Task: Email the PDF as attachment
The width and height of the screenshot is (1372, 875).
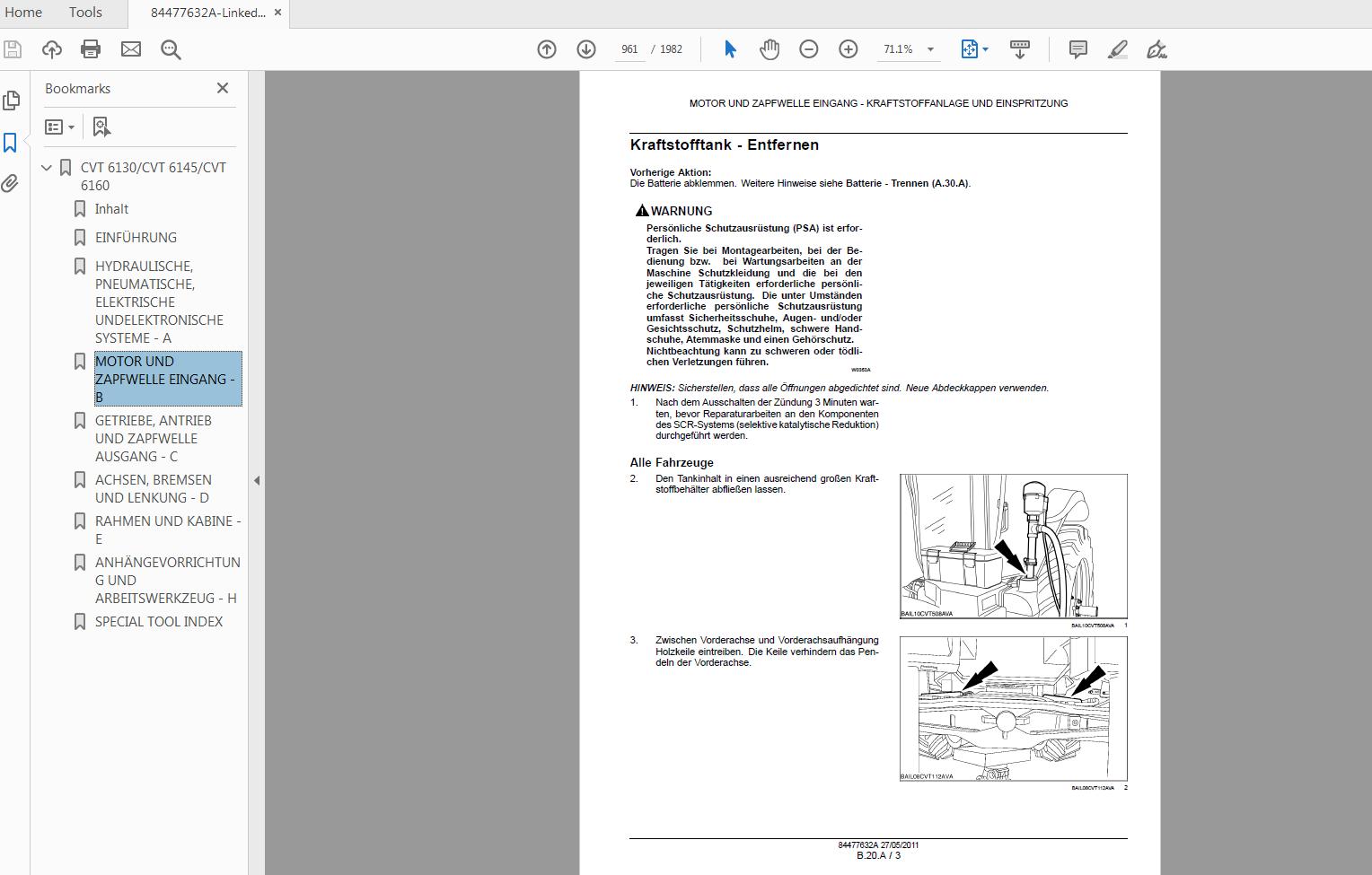Action: 131,49
